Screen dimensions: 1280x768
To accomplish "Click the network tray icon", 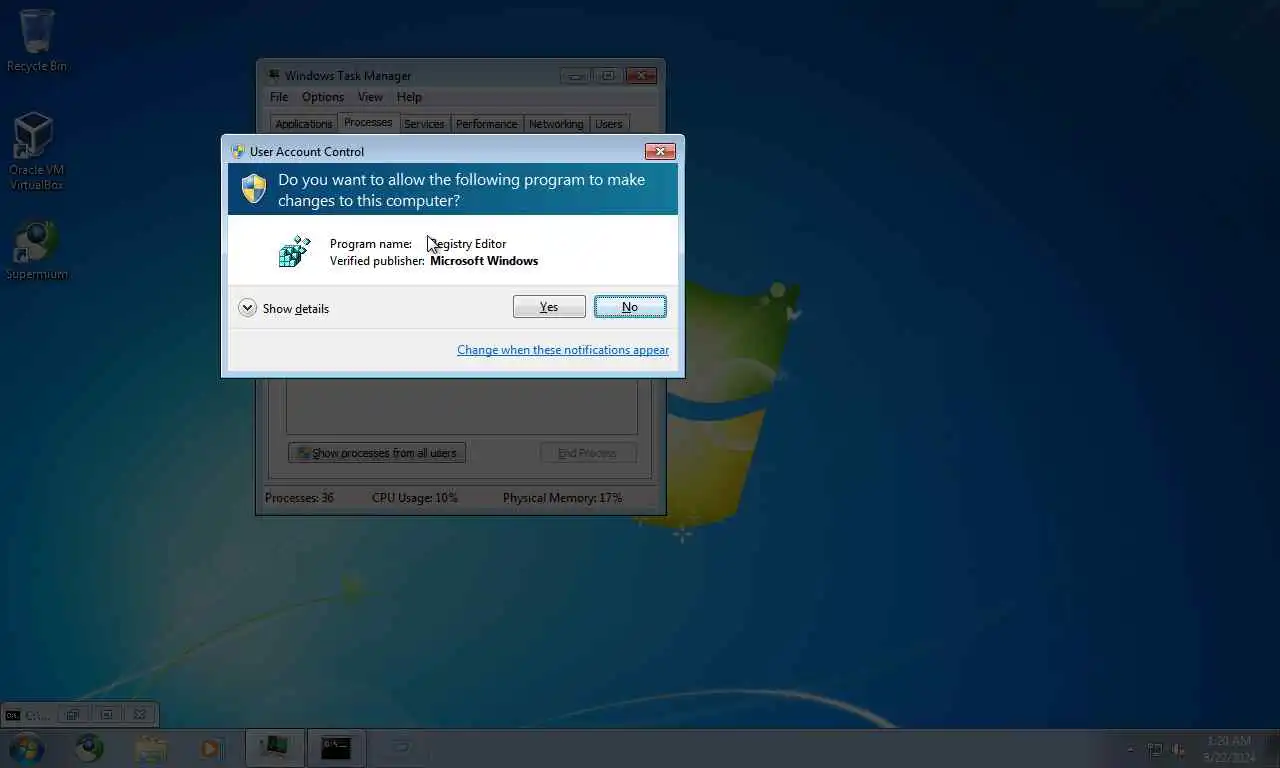I will tap(1155, 749).
